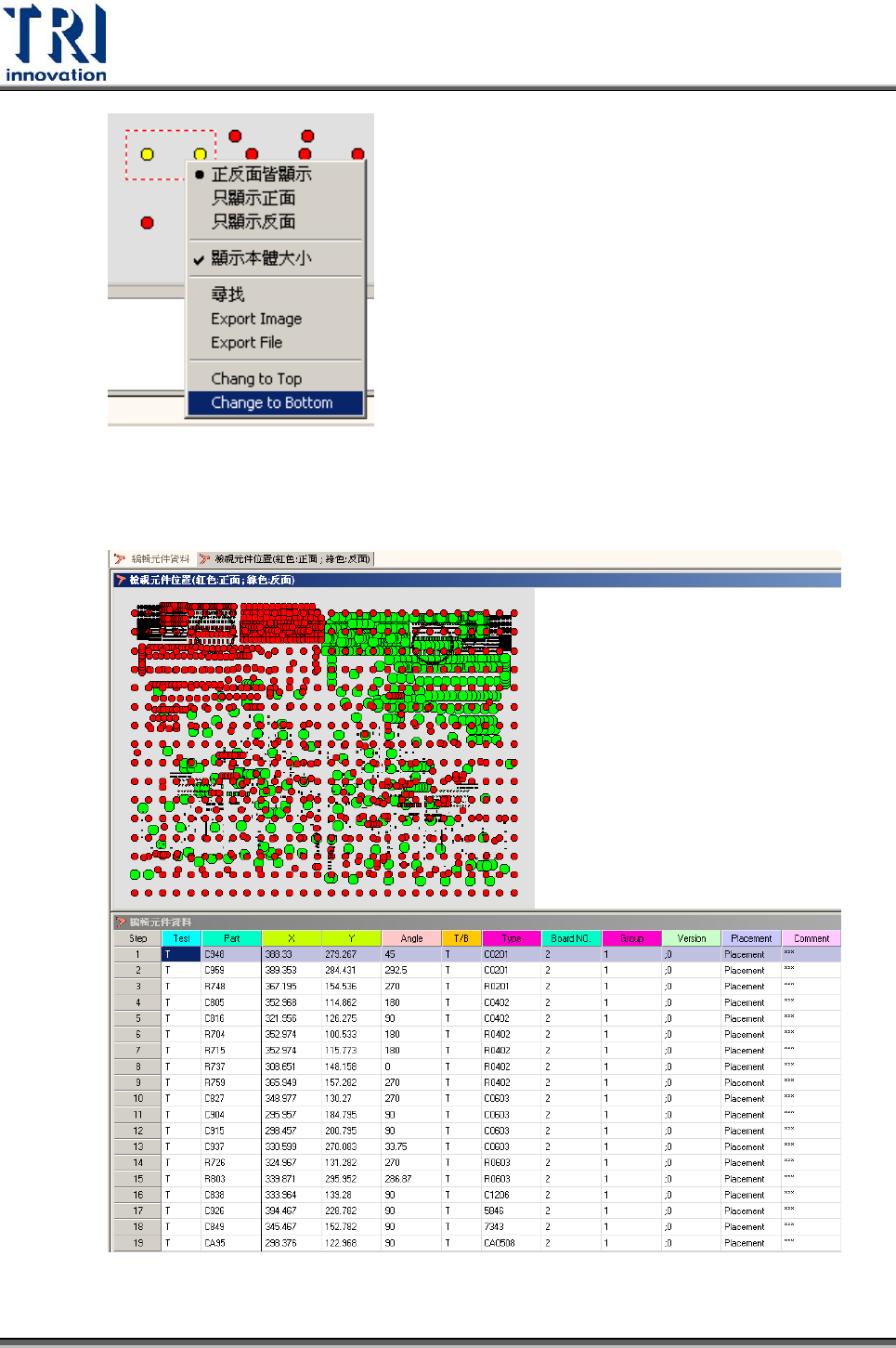Click Y value 279.267

point(351,954)
